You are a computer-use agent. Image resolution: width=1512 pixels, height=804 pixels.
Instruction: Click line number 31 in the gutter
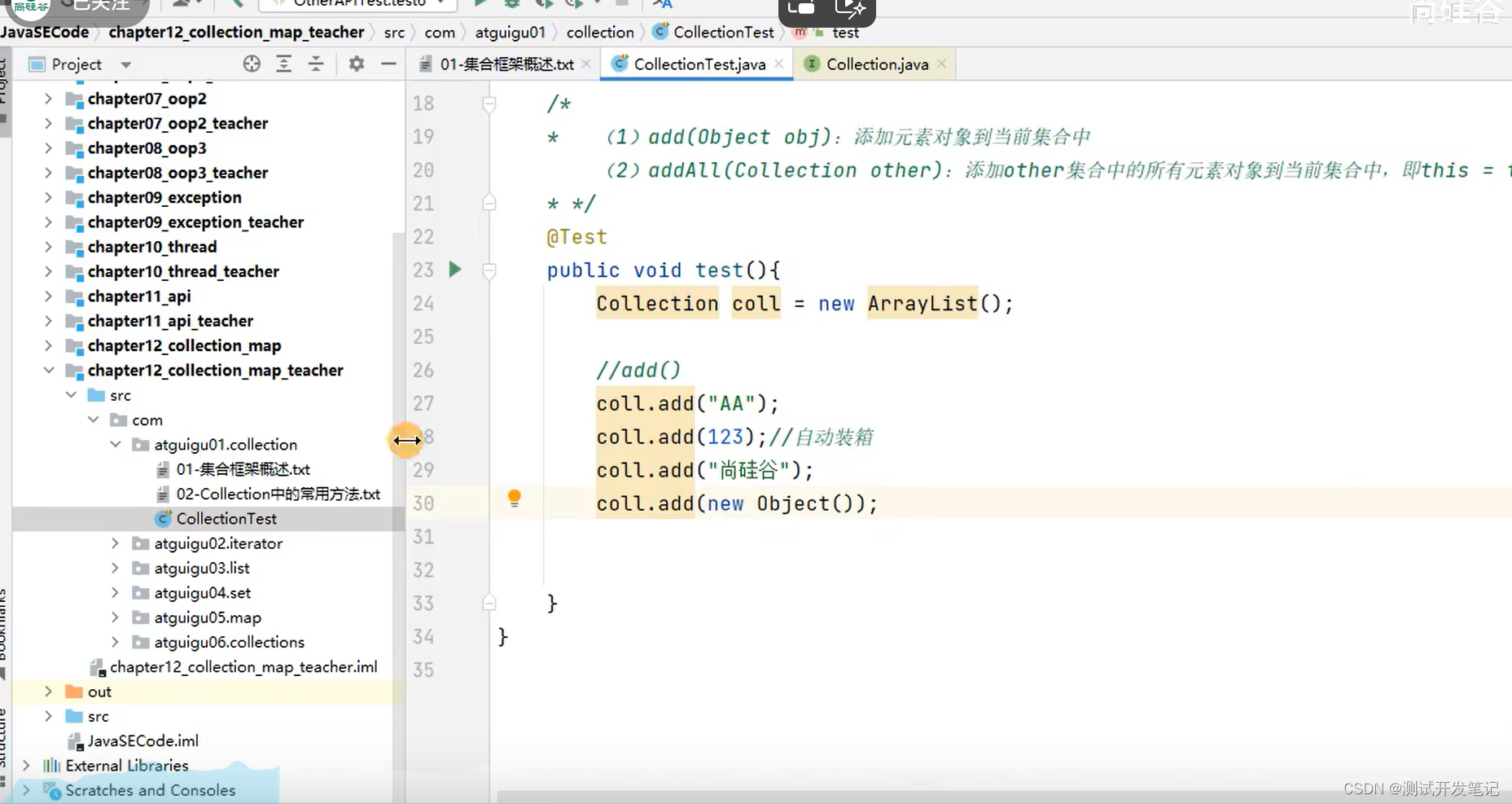pos(423,536)
